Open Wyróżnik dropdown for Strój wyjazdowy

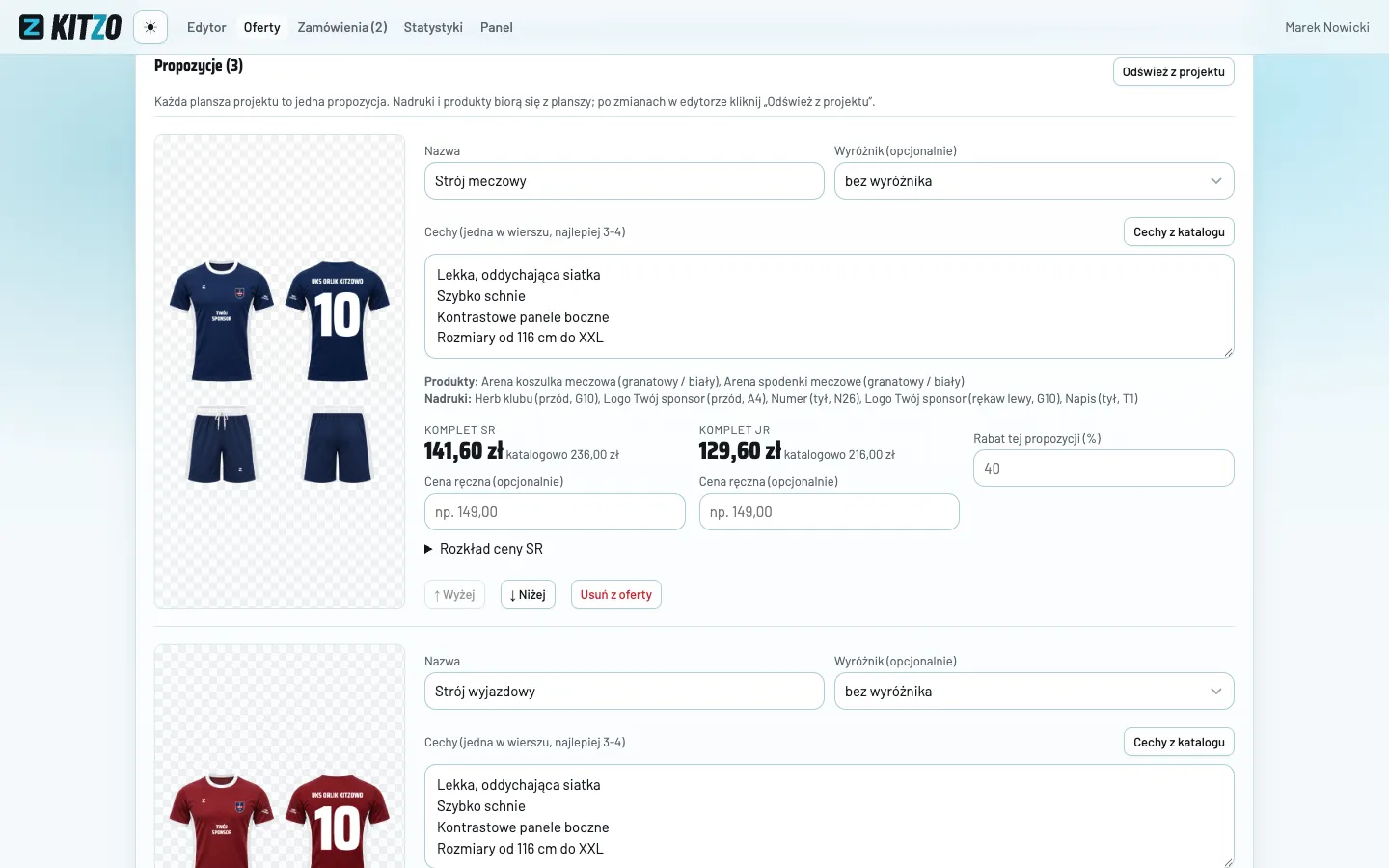[x=1034, y=692]
